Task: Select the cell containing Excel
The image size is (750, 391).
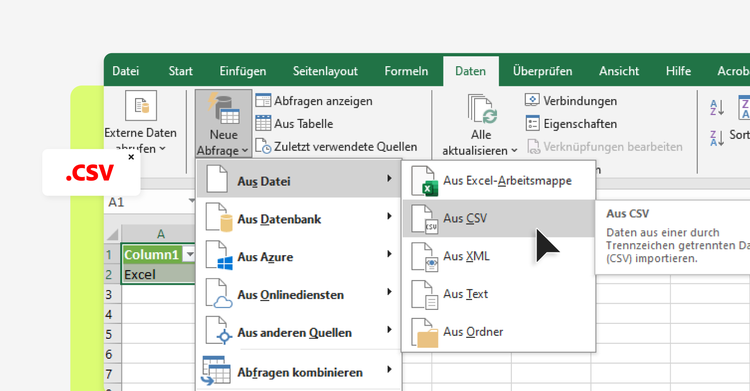Action: pos(158,274)
